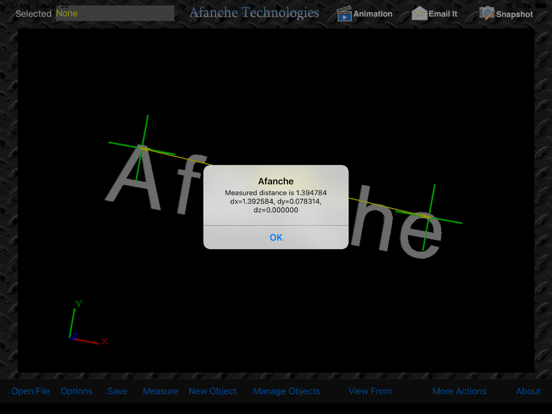The height and width of the screenshot is (414, 552).
Task: Open the More Actions menu
Action: 459,391
